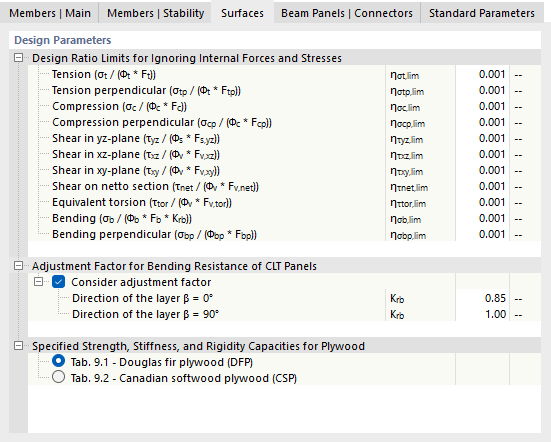Edit Krb value for layer β = 90°
Screen dimensions: 551x442
[482, 314]
